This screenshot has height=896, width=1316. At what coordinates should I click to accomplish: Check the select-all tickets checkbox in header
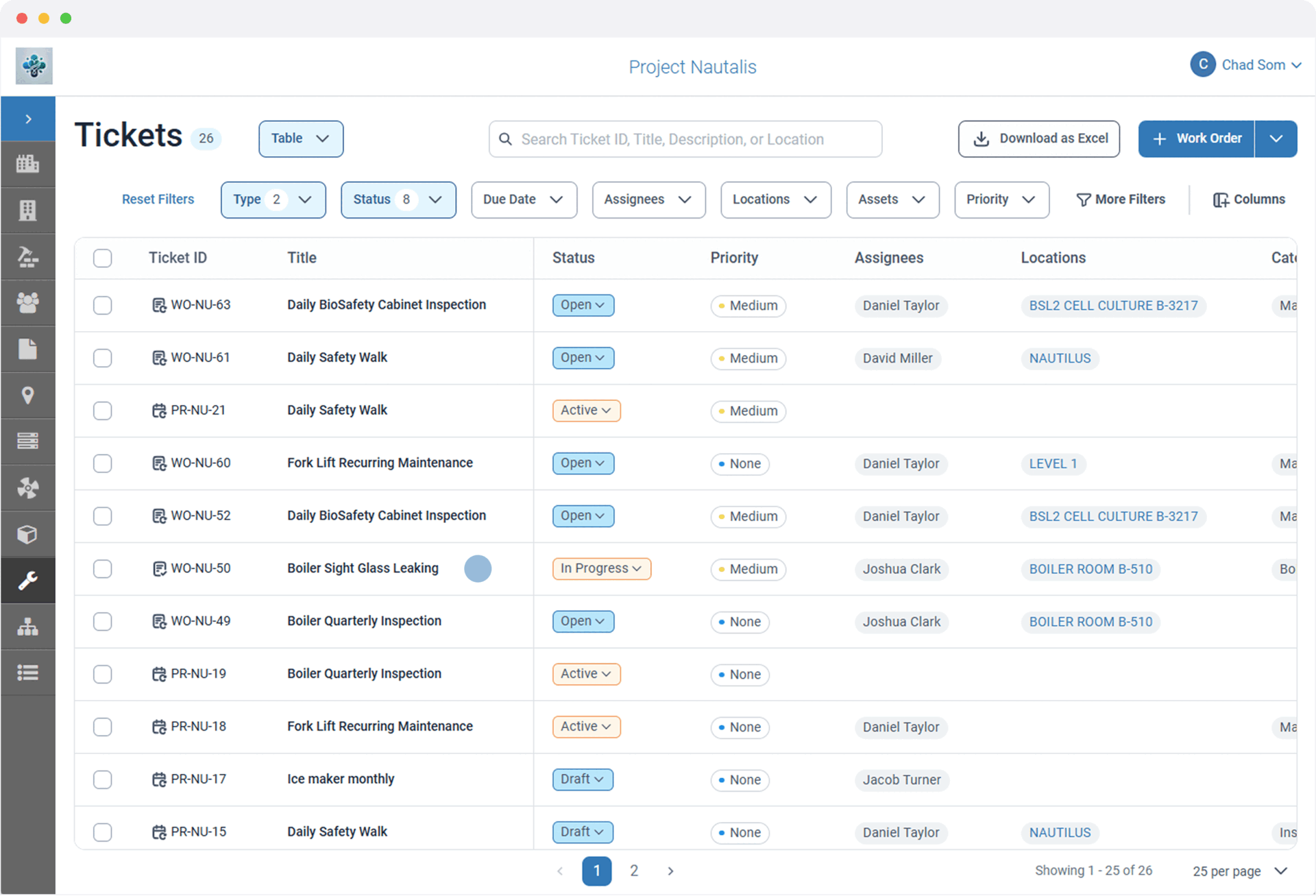click(x=102, y=258)
